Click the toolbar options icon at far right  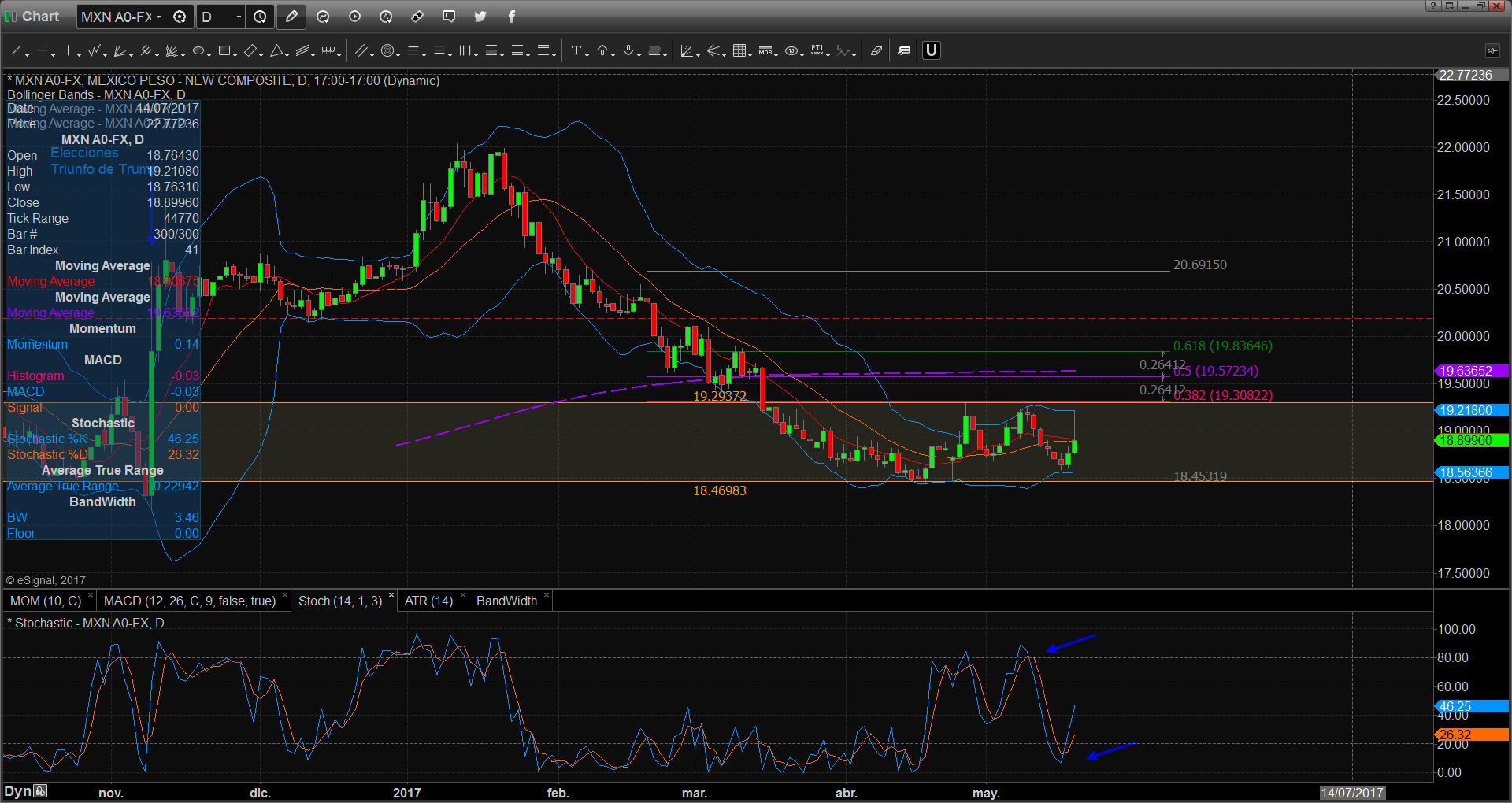coord(1492,51)
